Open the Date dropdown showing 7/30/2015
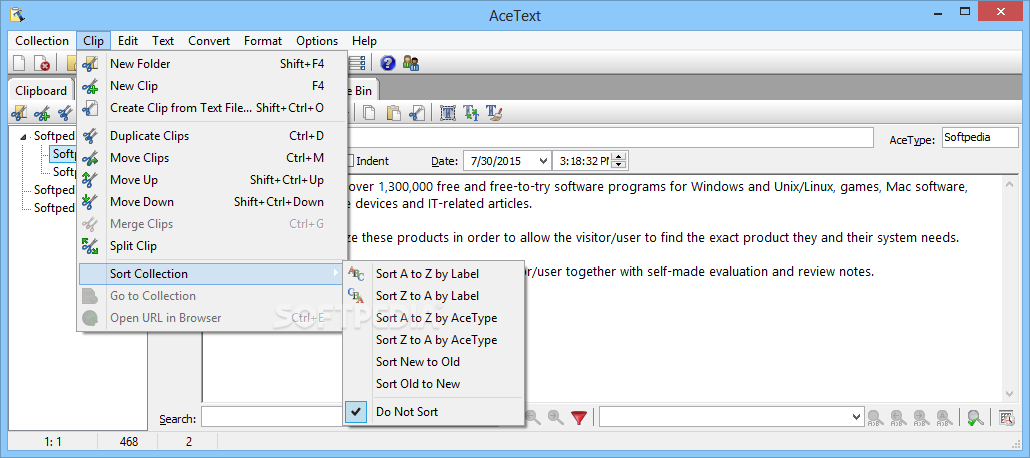 543,160
